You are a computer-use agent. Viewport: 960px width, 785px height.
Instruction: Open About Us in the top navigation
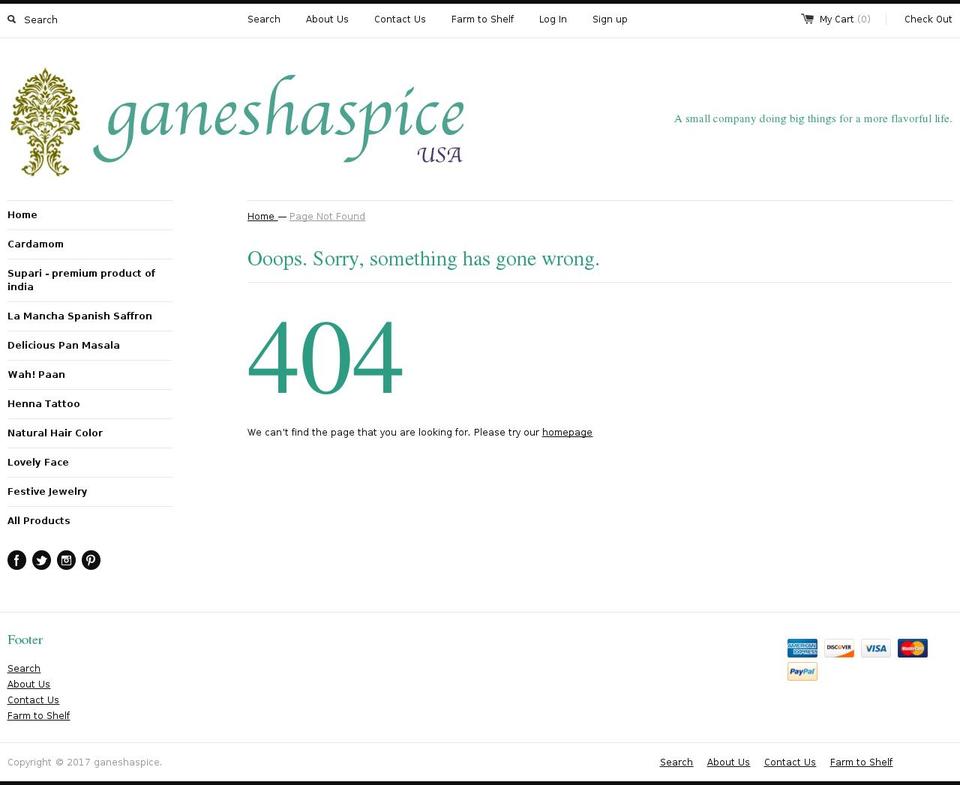327,19
